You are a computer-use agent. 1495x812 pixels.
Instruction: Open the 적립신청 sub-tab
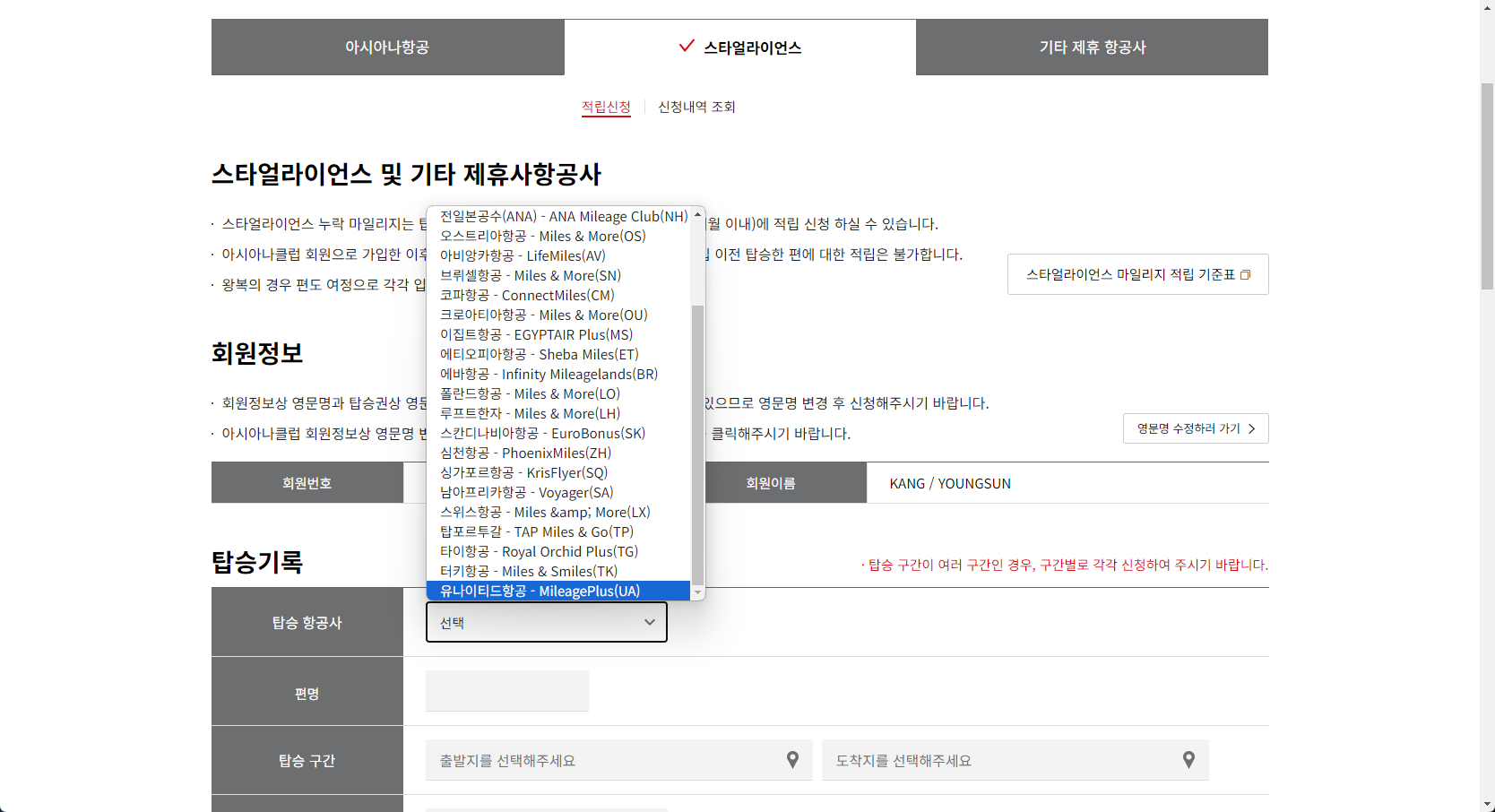pos(606,107)
